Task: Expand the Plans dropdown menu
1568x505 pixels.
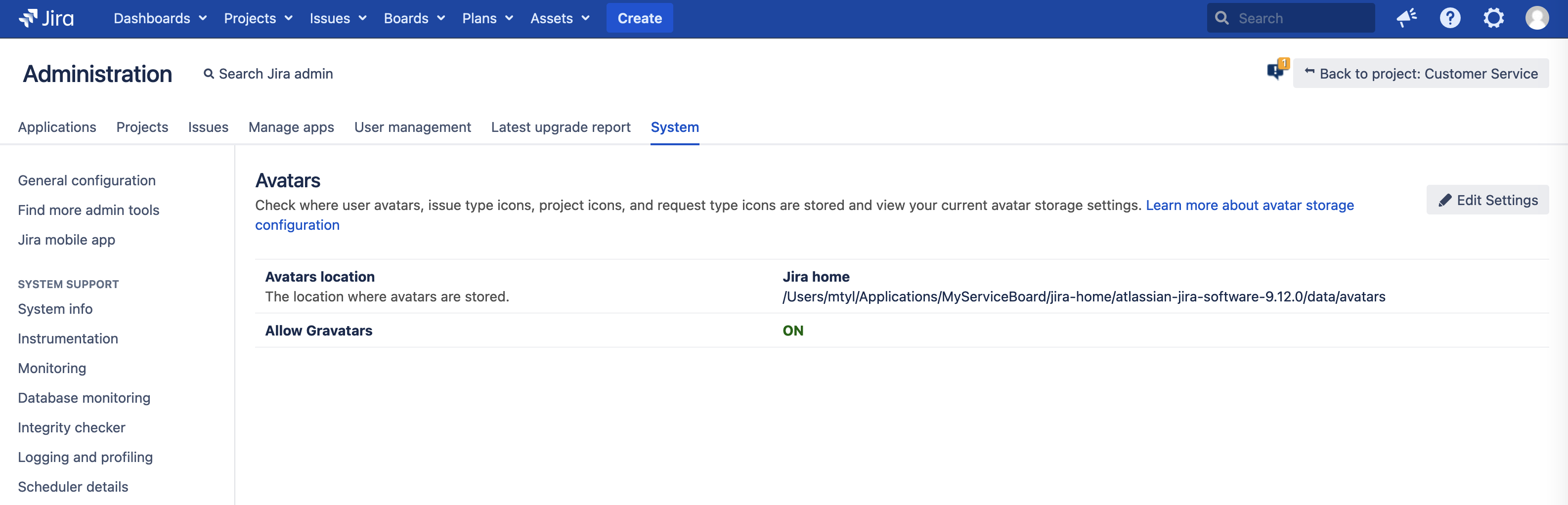Action: [488, 18]
